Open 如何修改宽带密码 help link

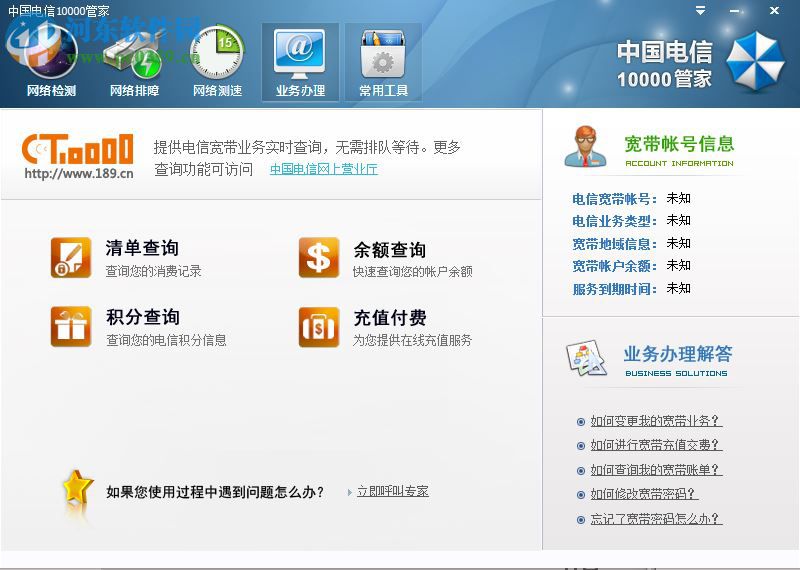tap(644, 494)
